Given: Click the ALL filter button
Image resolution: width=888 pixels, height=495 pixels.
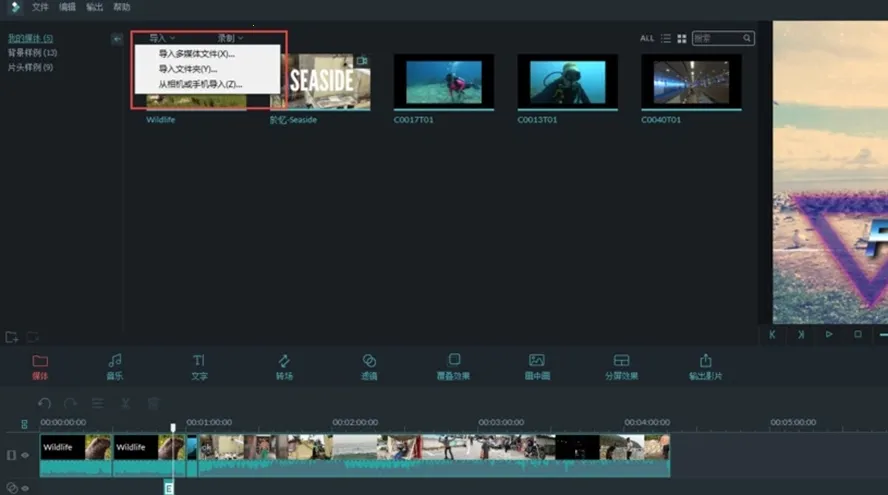Looking at the screenshot, I should (647, 38).
